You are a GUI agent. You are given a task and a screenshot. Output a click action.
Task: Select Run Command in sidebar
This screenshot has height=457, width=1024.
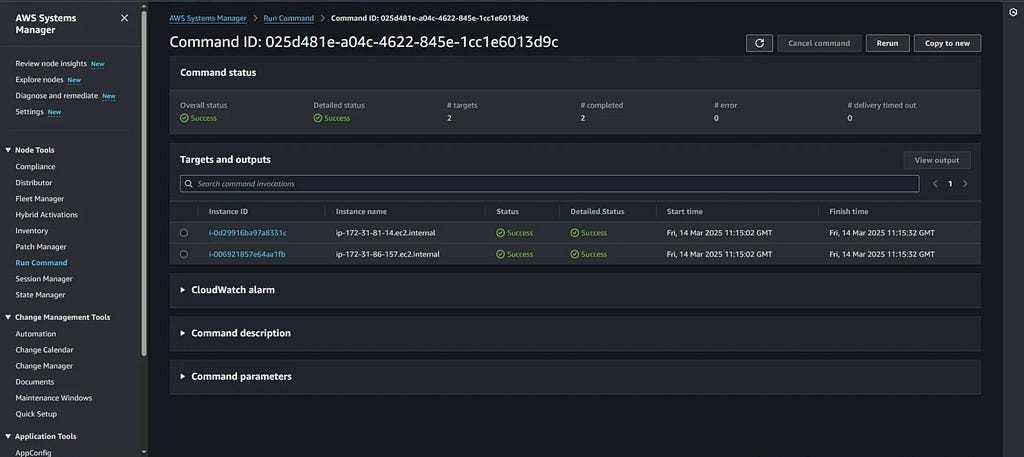pyautogui.click(x=41, y=263)
